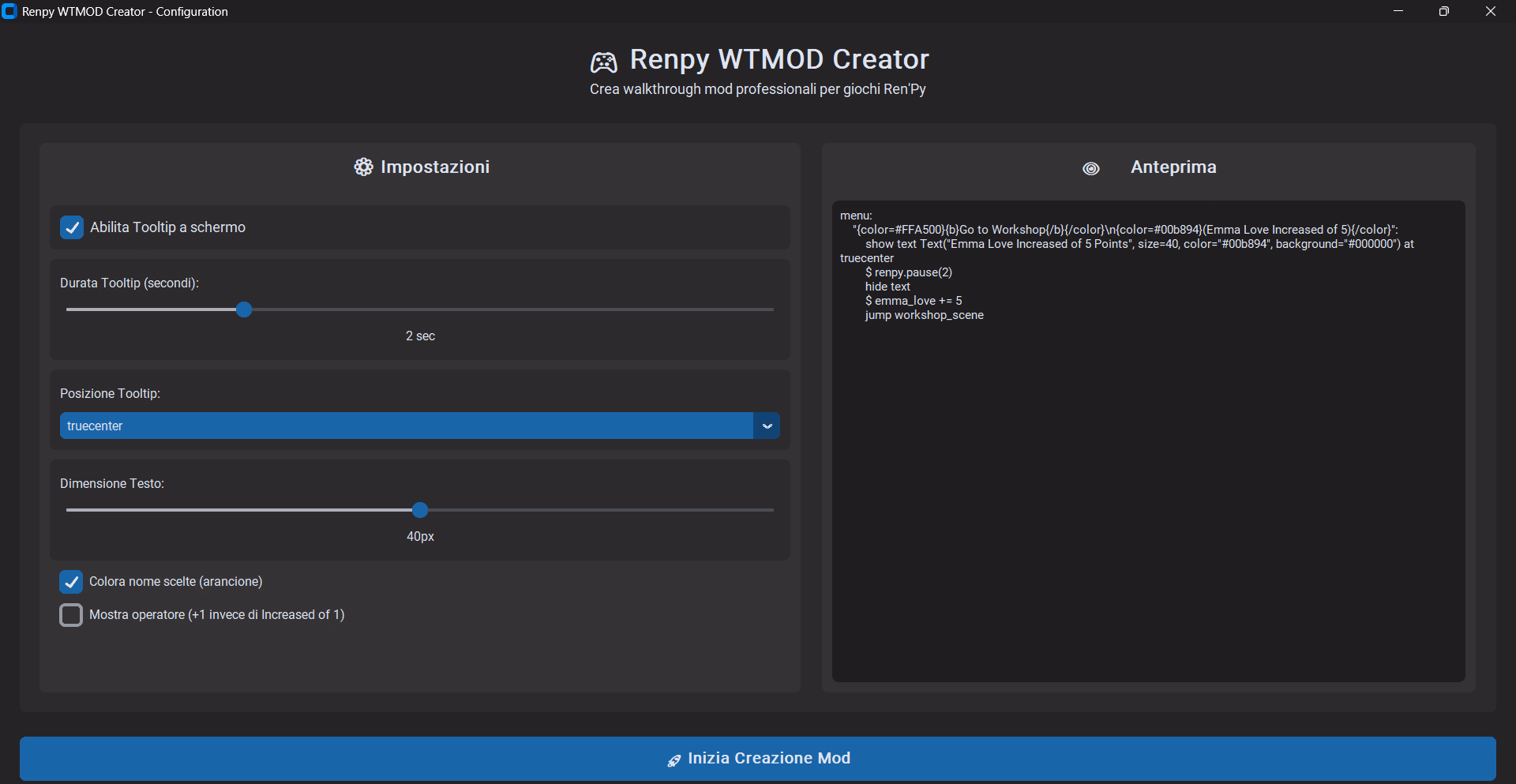Open the Posizione Tooltip dropdown arrow
Viewport: 1516px width, 784px height.
coord(767,426)
